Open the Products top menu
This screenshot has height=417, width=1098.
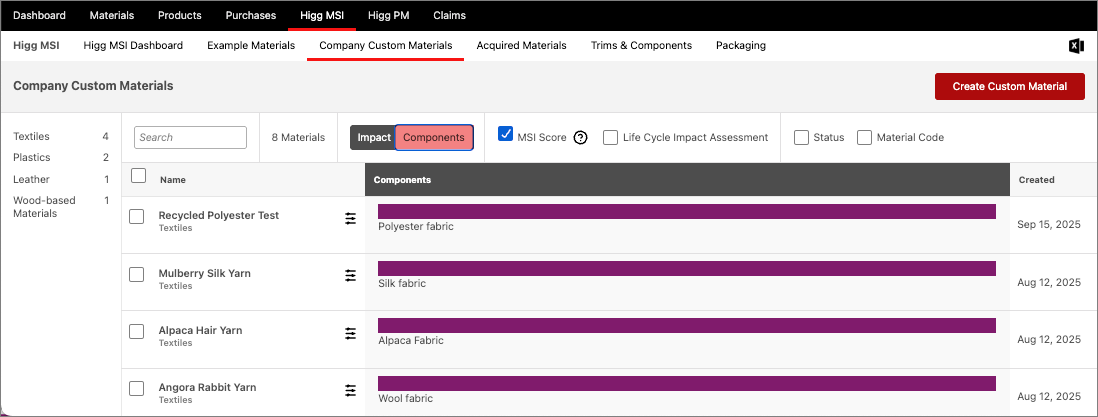tap(180, 15)
